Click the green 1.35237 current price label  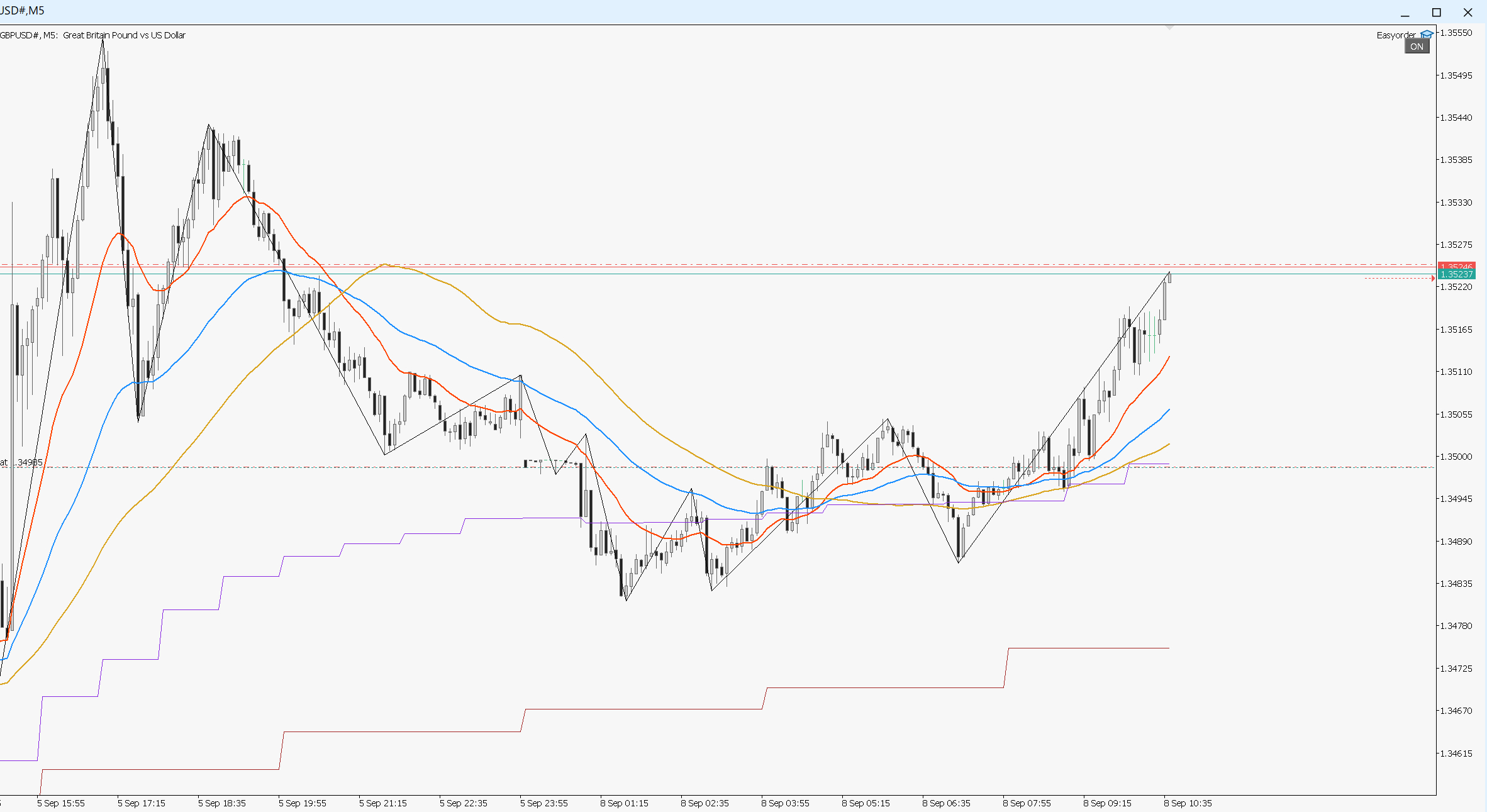(1457, 274)
